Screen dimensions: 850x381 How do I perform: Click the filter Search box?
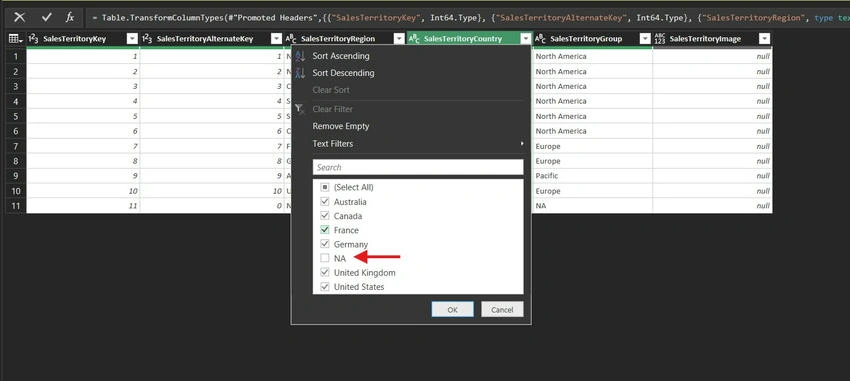tap(418, 167)
